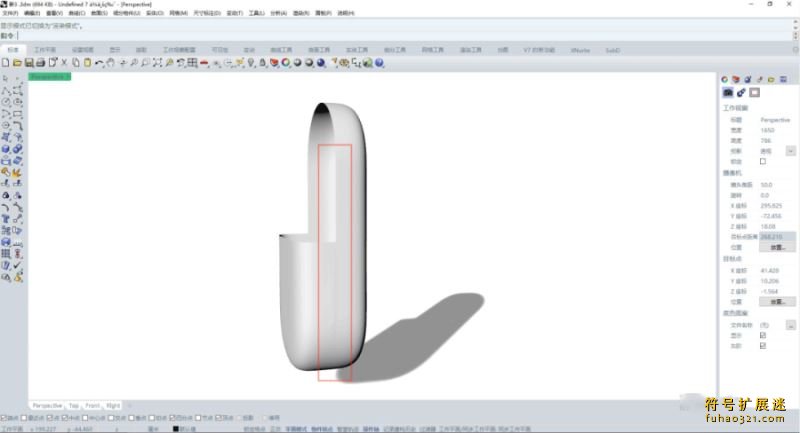800x433 pixels.
Task: Click the Open file folder icon
Action: [17, 63]
